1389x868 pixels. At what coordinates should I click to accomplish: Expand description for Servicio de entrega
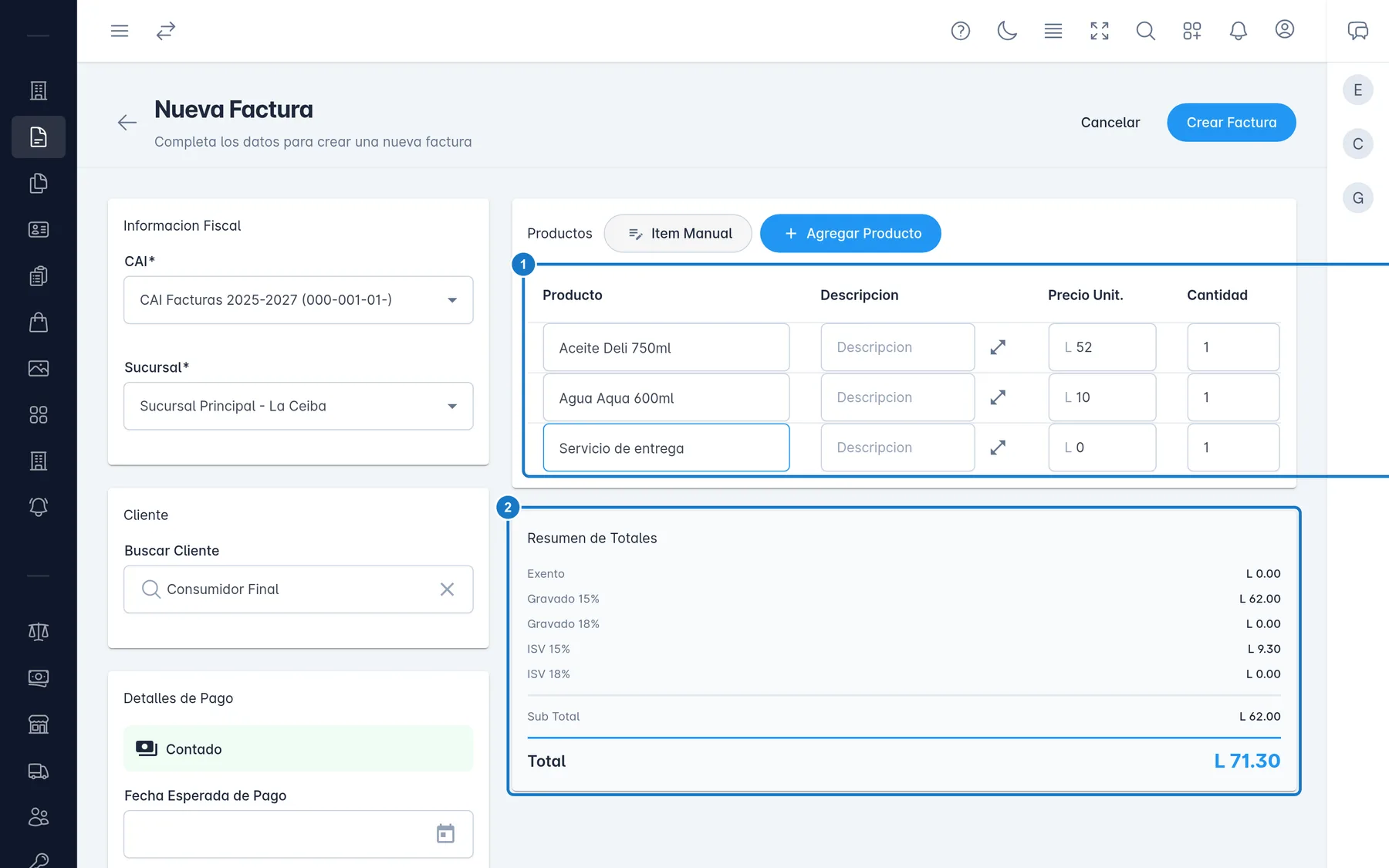(x=998, y=448)
